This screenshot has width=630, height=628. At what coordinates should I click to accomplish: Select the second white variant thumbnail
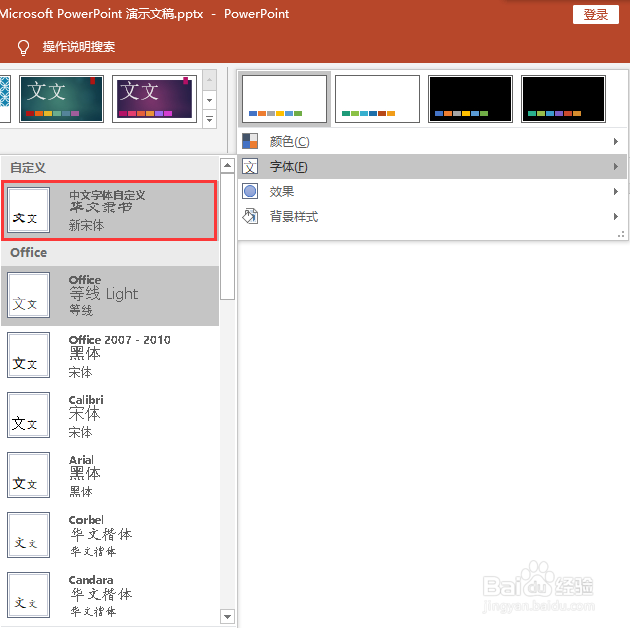coord(377,99)
